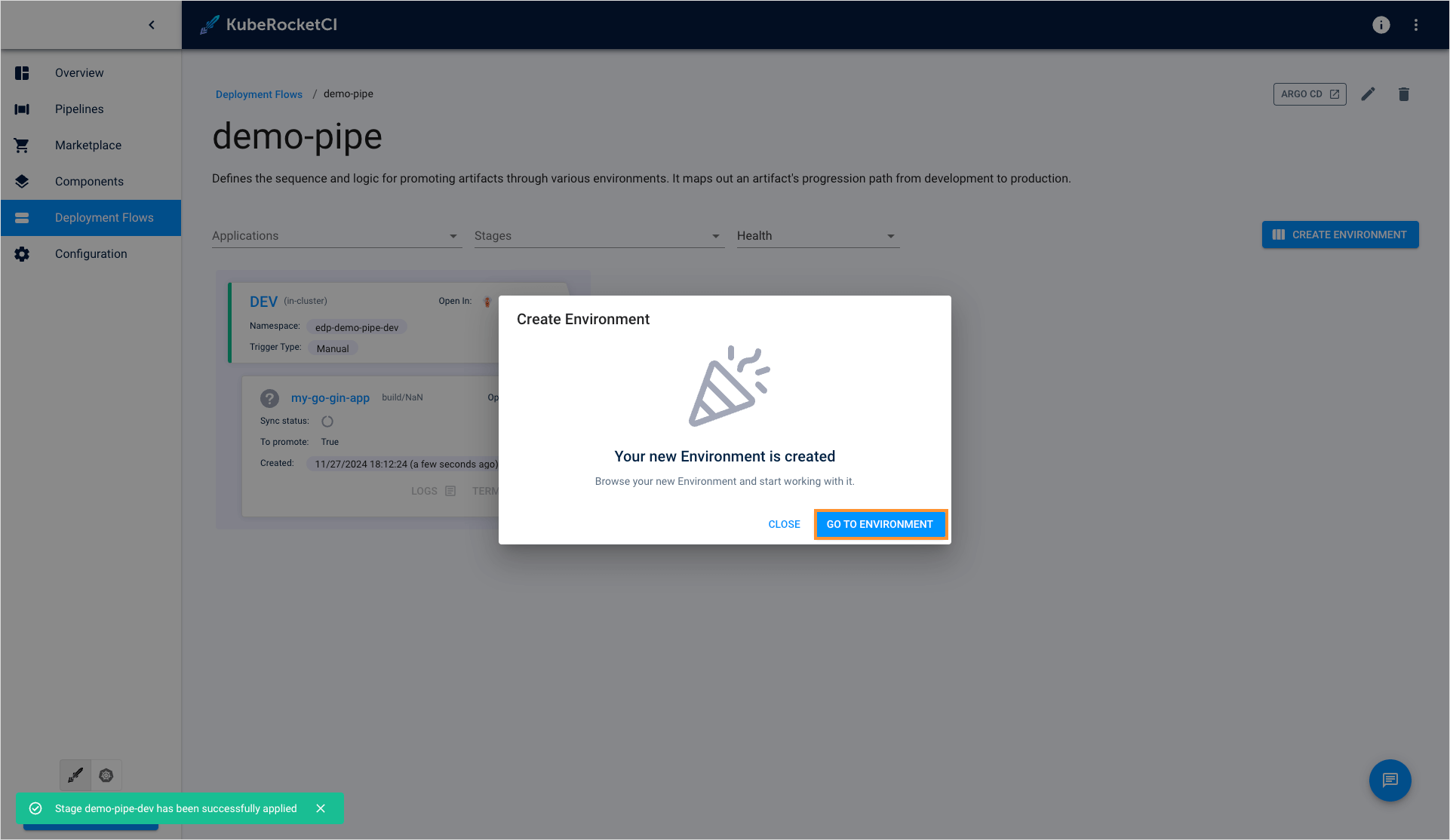Close the Create Environment dialog

784,524
